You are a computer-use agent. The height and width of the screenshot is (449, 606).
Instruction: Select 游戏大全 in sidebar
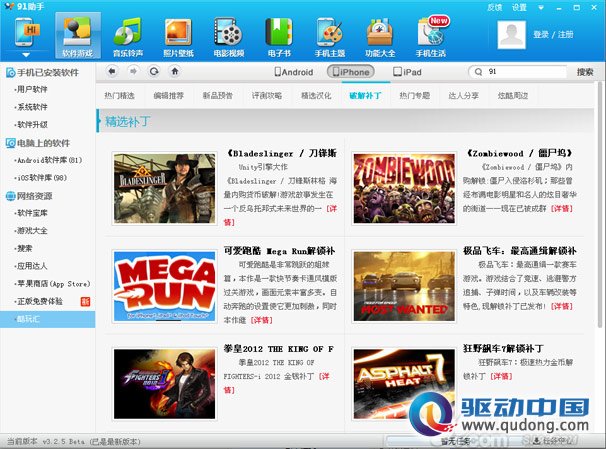click(x=32, y=231)
